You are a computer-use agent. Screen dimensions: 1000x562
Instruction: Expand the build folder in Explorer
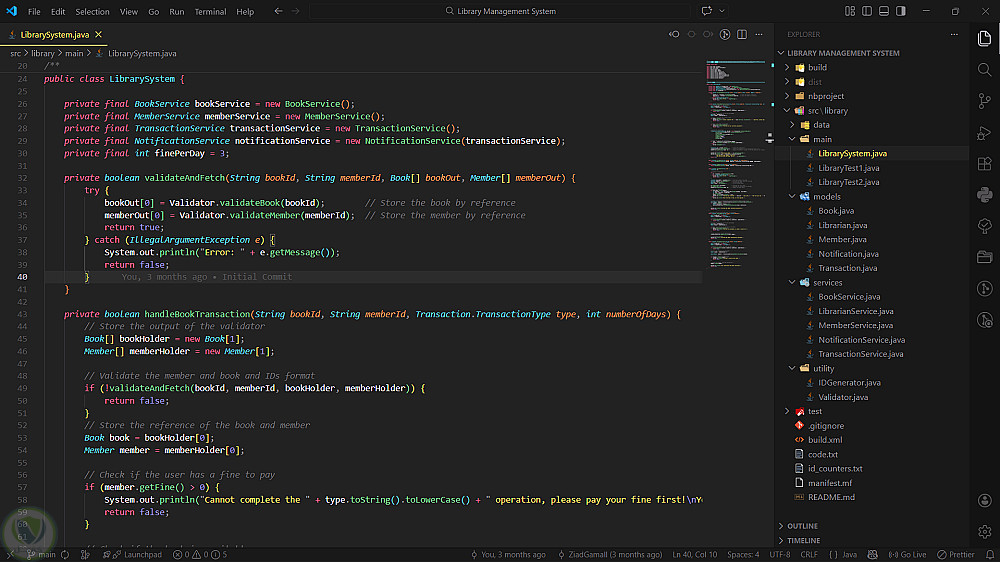click(x=817, y=68)
